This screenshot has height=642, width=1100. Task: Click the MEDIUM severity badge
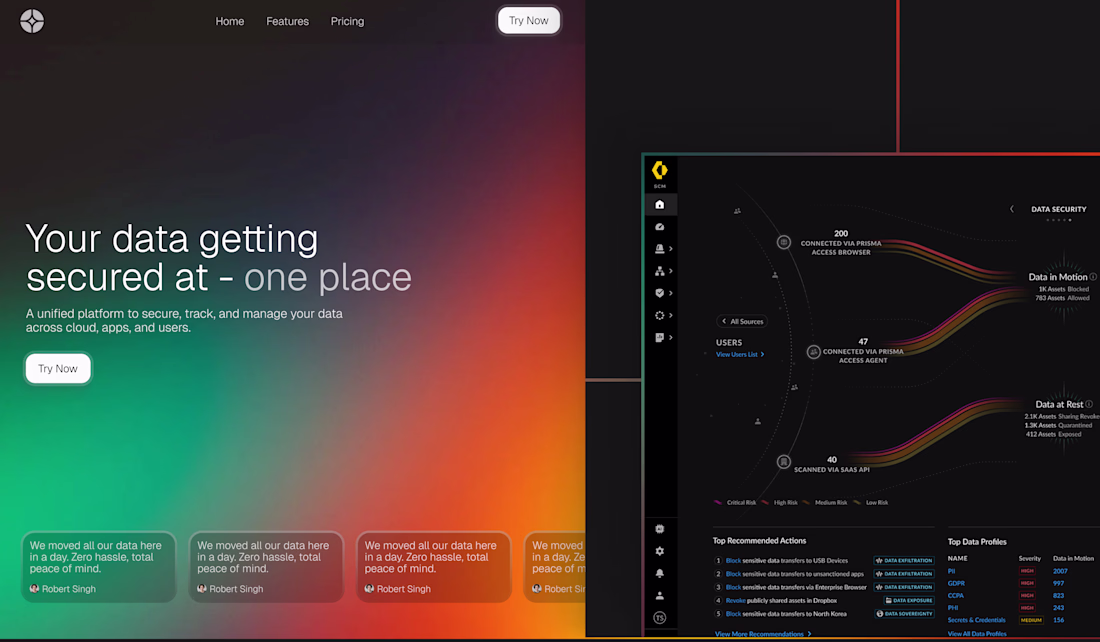tap(1031, 620)
